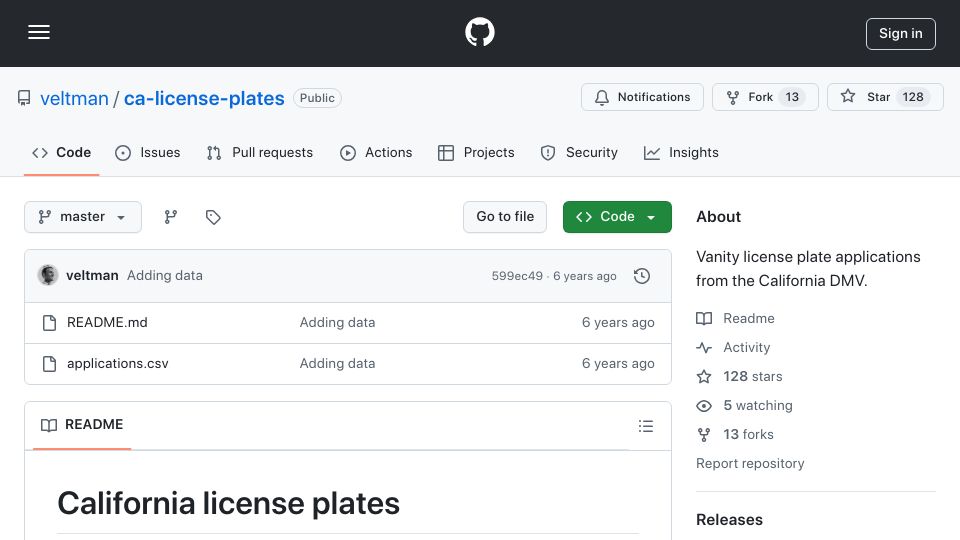Click the README.md file icon
Viewport: 960px width, 540px height.
coord(49,323)
